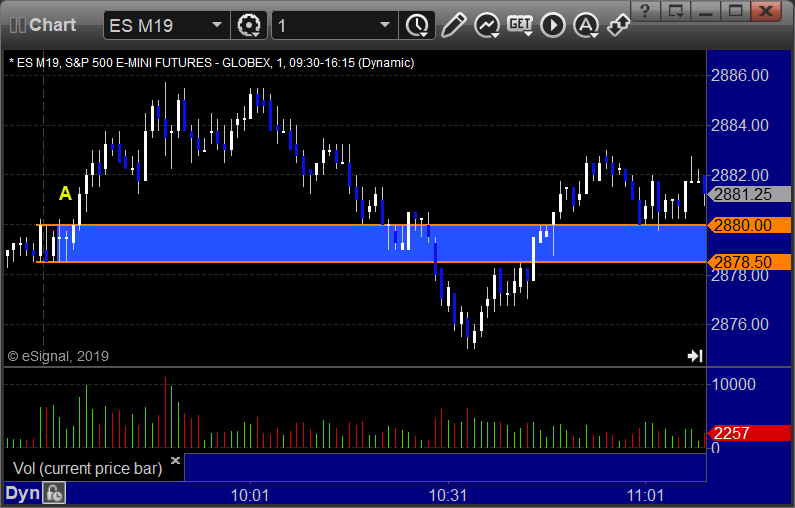The image size is (795, 508).
Task: Select the 2880.00 orange price label
Action: pyautogui.click(x=749, y=225)
